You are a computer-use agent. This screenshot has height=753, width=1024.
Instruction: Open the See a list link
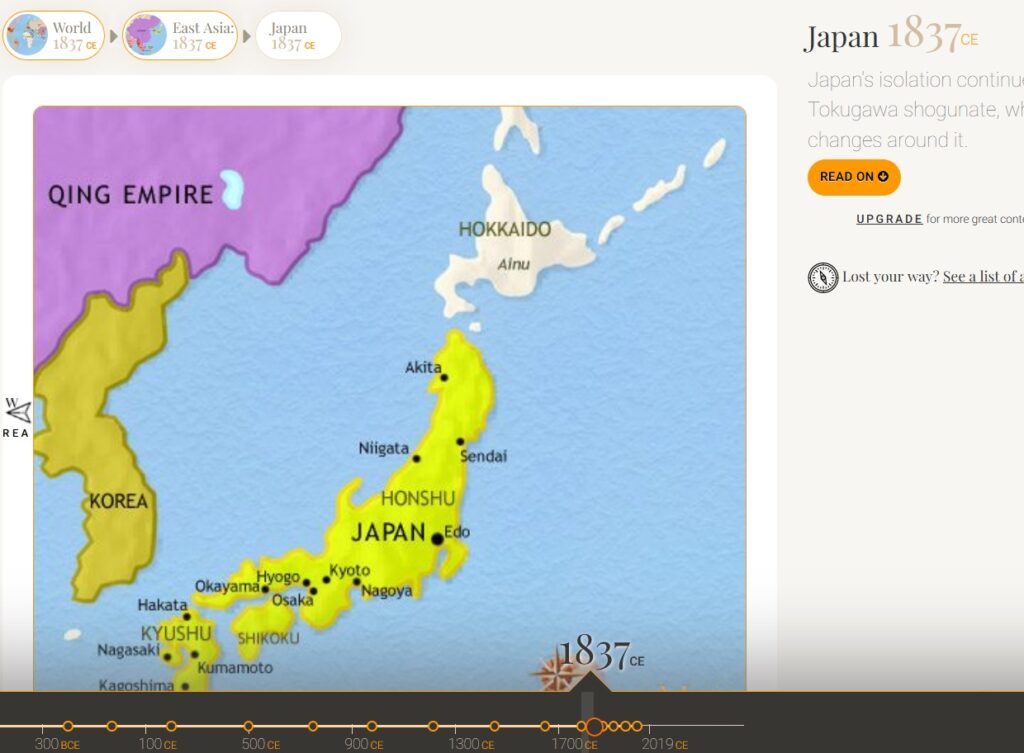click(982, 277)
